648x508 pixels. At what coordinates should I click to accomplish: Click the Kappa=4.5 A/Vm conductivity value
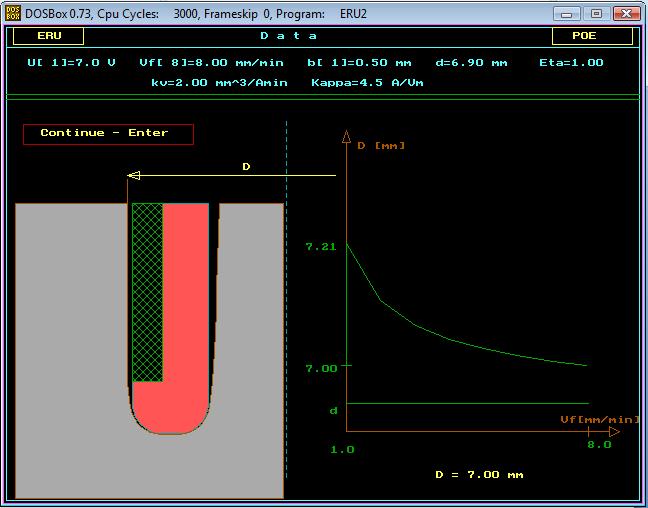367,82
